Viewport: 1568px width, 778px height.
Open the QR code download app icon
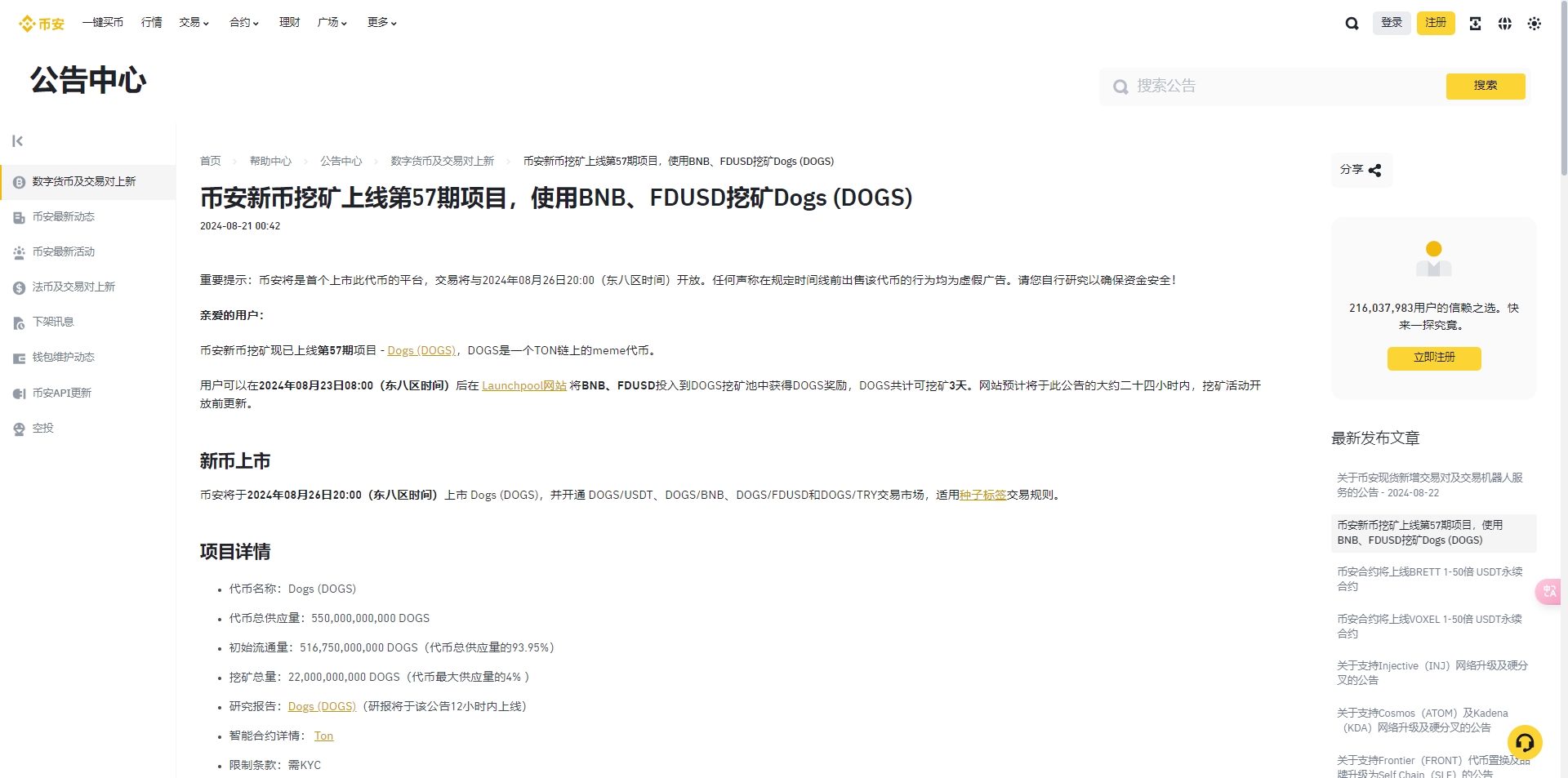tap(1475, 24)
